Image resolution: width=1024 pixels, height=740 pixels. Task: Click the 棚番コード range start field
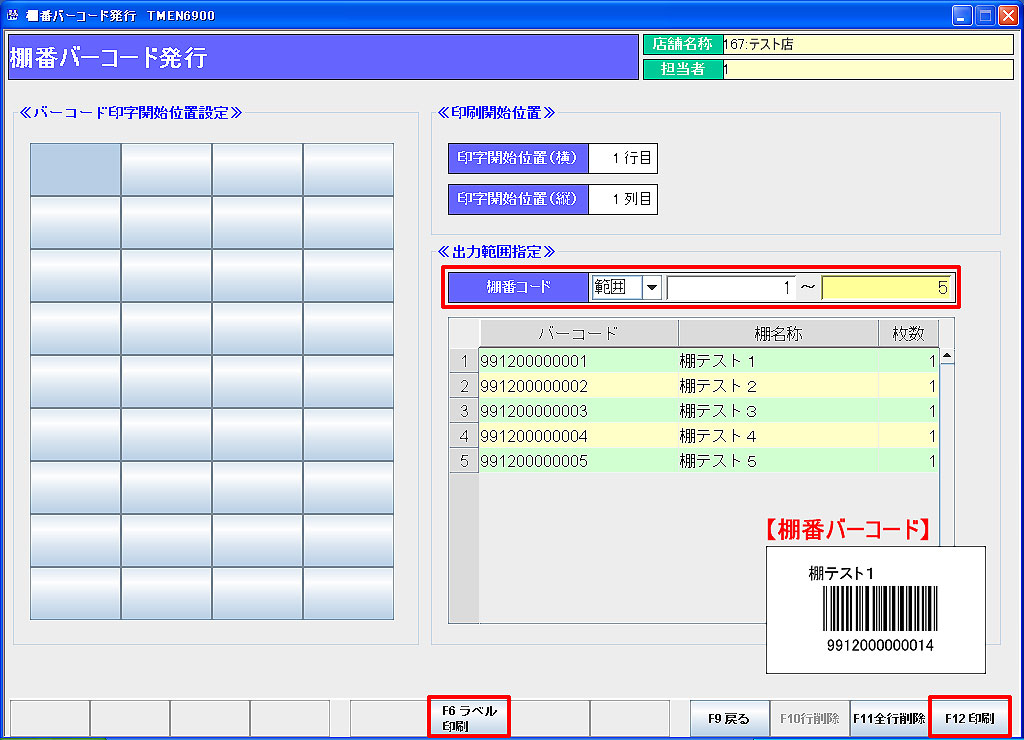(x=731, y=288)
